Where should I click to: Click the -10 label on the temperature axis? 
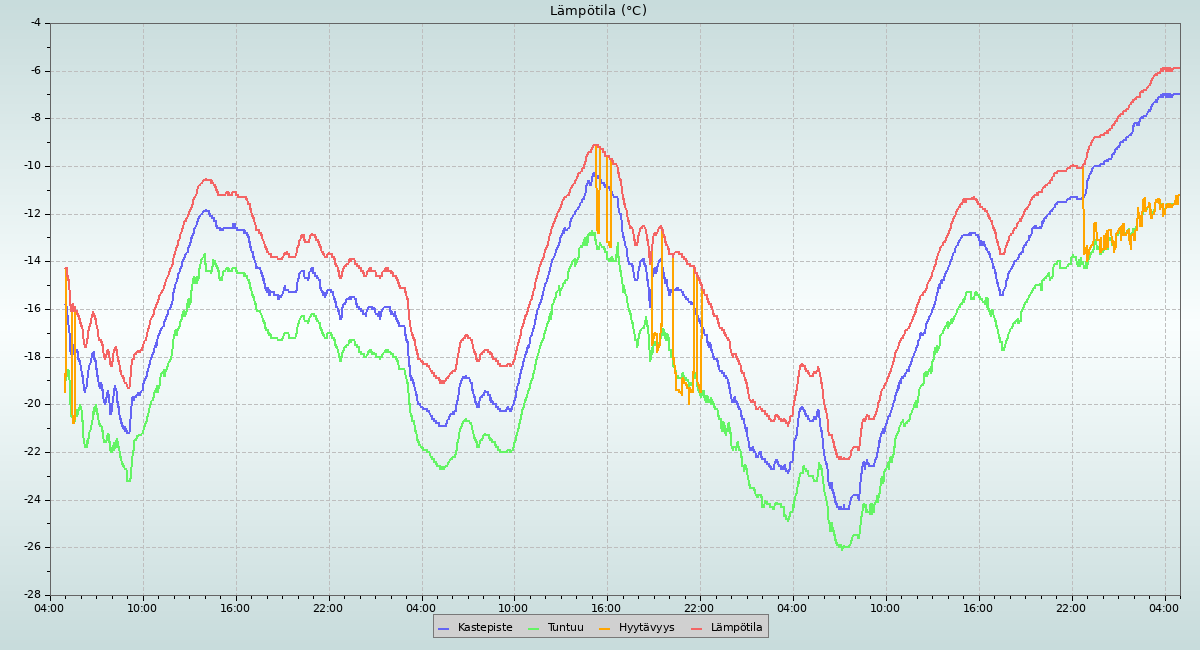(x=32, y=166)
